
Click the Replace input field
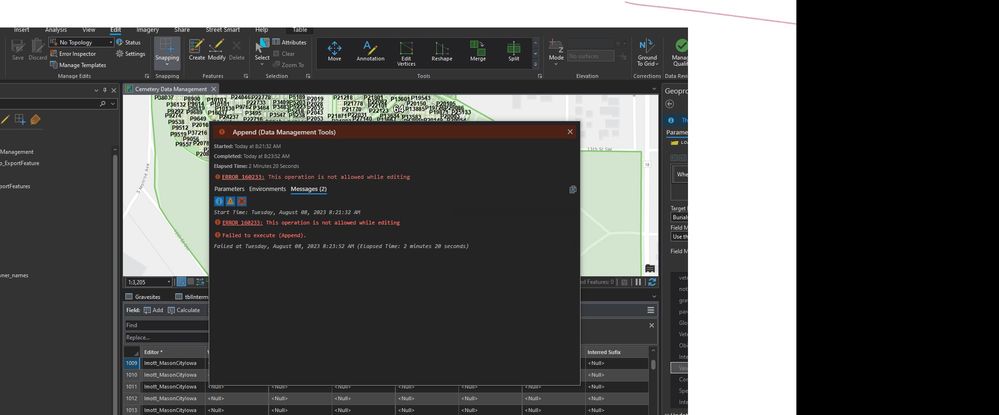167,337
